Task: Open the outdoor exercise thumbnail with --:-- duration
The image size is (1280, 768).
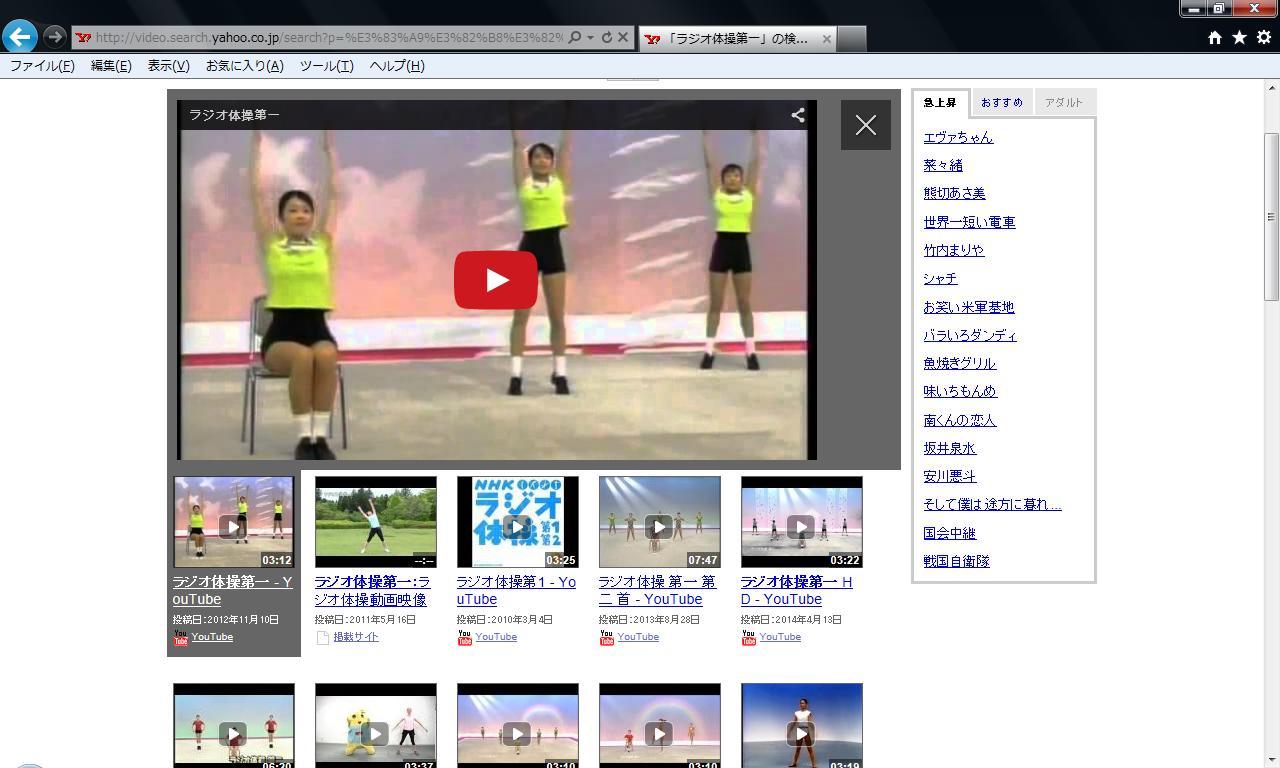Action: 376,522
